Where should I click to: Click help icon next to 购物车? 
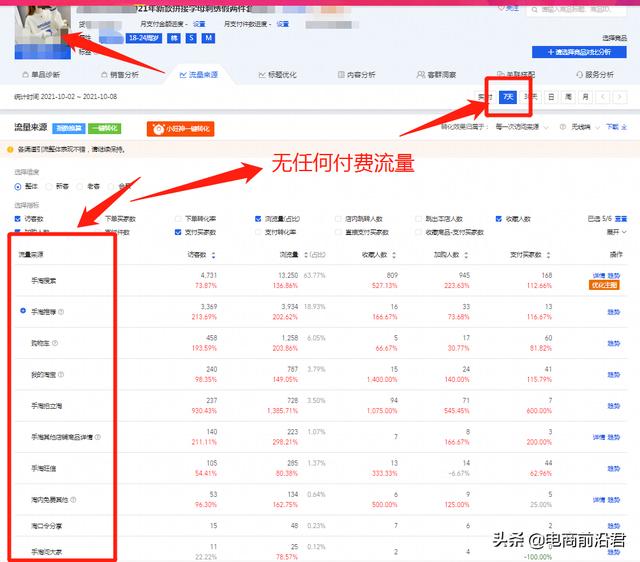coord(55,343)
